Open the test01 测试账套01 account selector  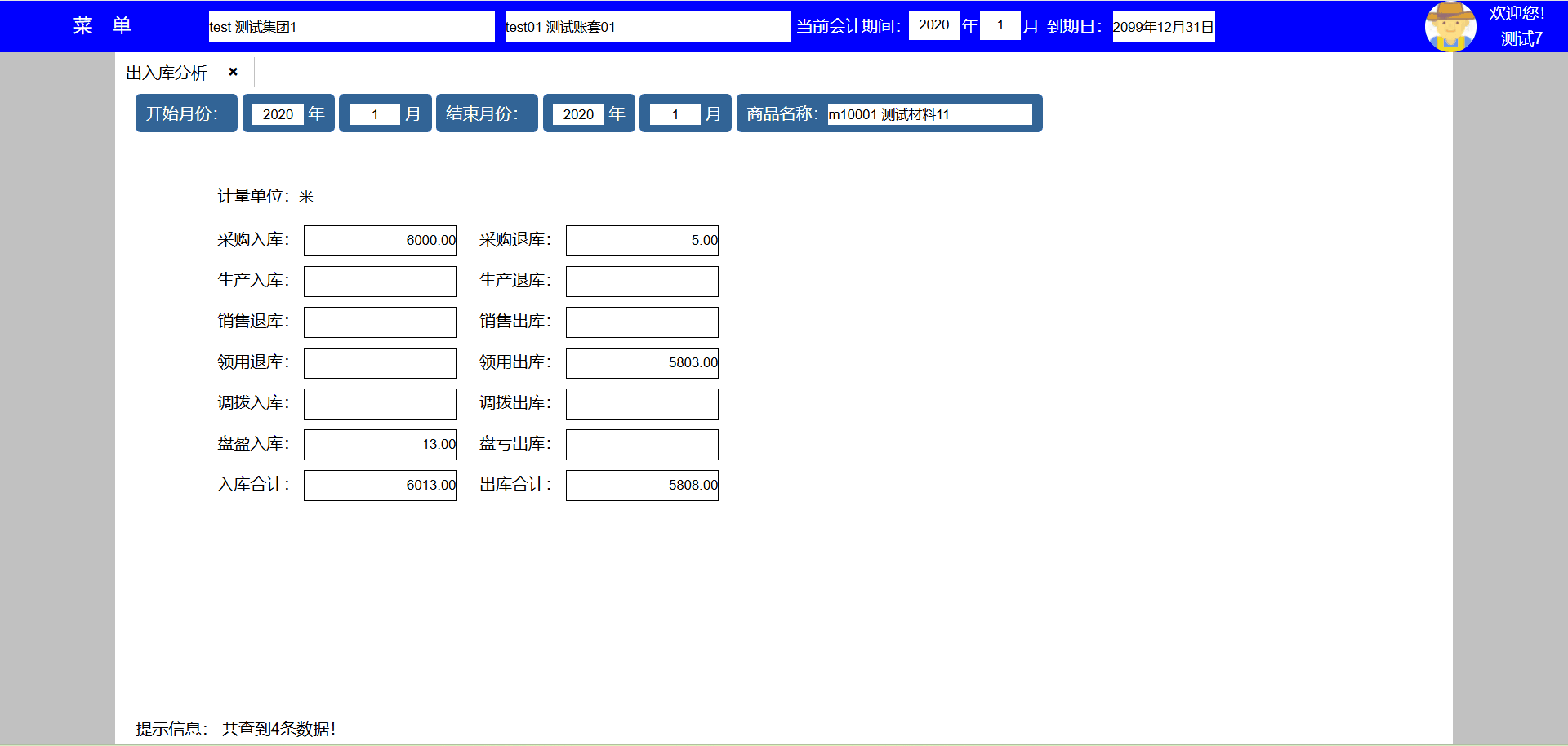pyautogui.click(x=647, y=26)
